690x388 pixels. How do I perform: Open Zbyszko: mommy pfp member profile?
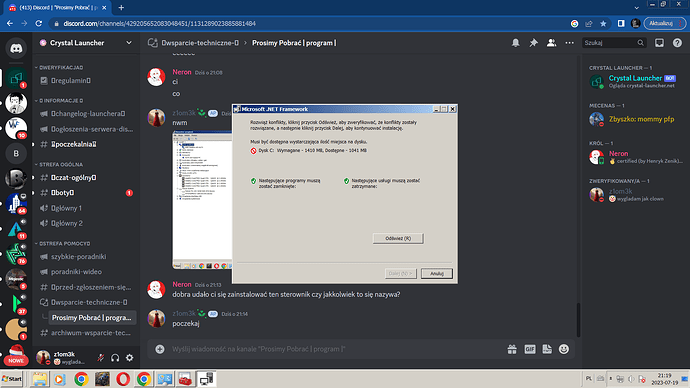click(x=635, y=119)
